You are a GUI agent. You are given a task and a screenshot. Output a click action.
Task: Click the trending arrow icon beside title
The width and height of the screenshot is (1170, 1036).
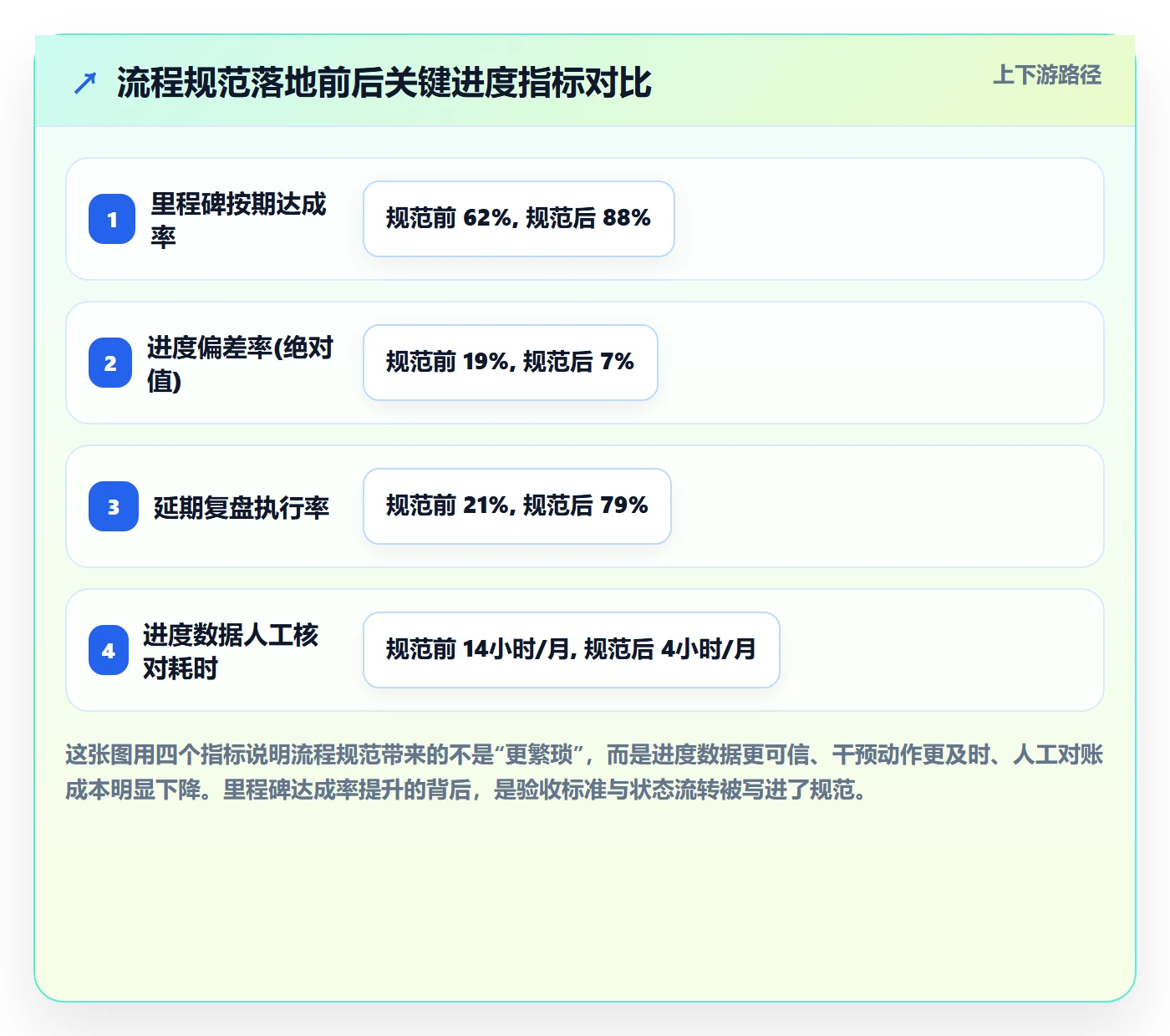[x=85, y=83]
